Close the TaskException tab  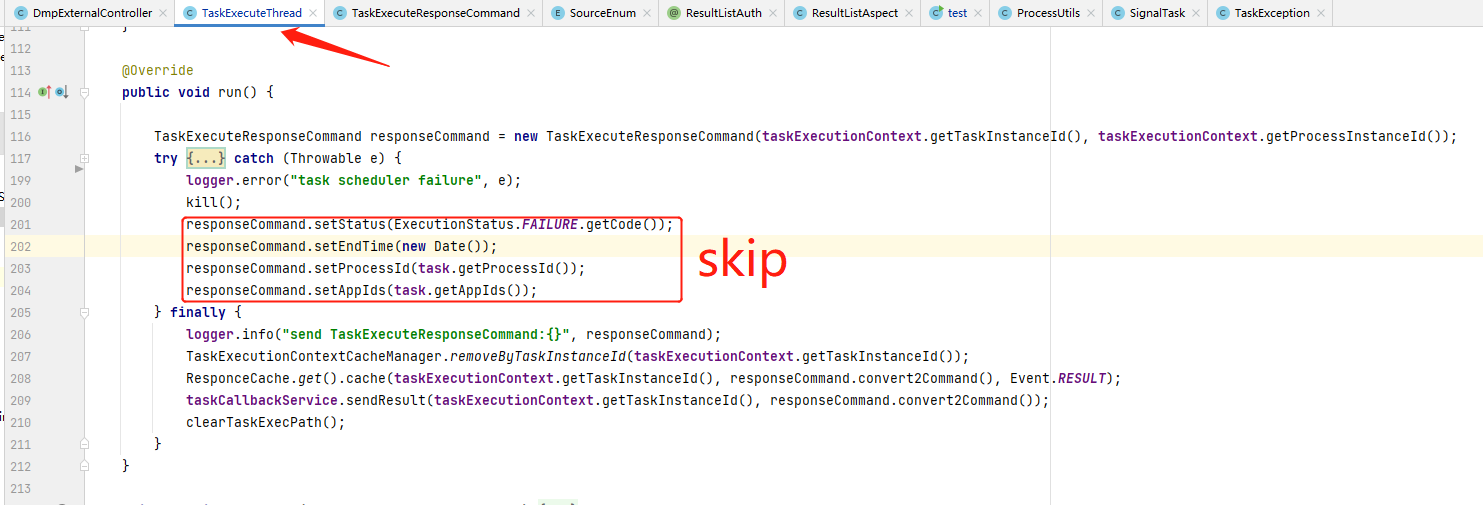click(1321, 13)
